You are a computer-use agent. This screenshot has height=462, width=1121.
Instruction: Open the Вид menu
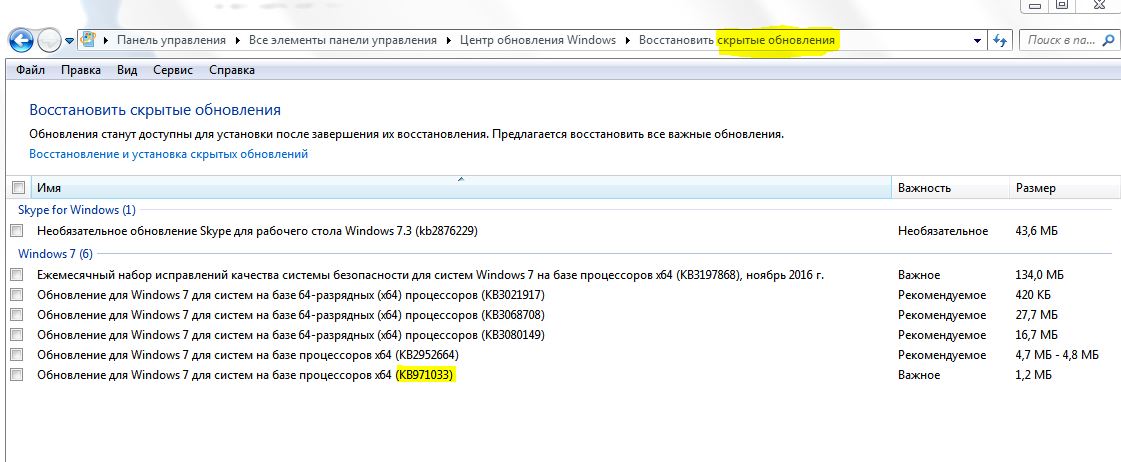point(127,70)
